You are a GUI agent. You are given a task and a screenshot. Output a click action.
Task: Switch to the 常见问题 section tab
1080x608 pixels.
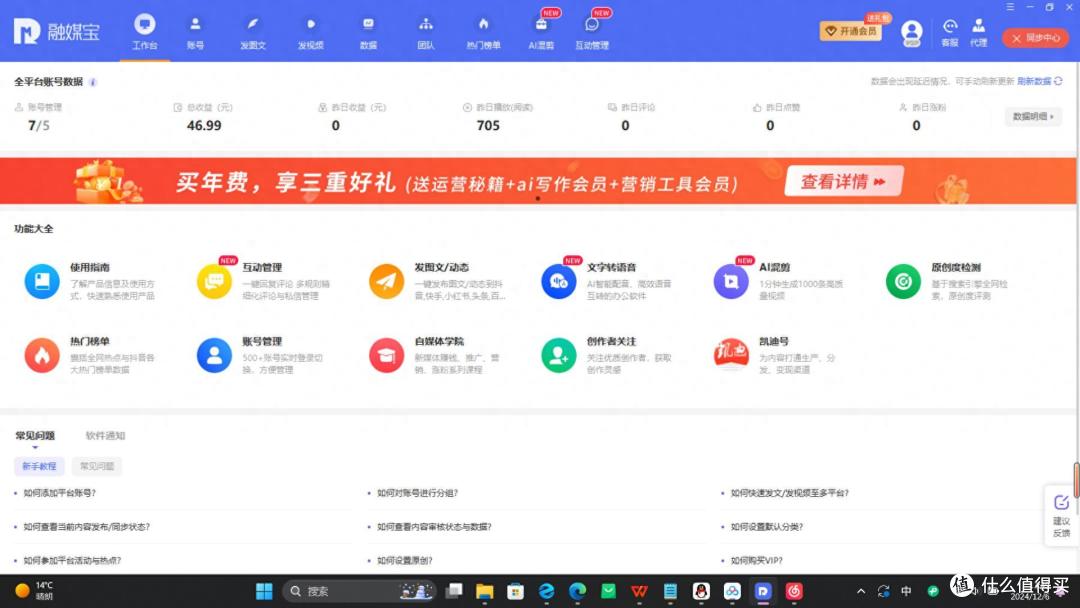click(35, 436)
